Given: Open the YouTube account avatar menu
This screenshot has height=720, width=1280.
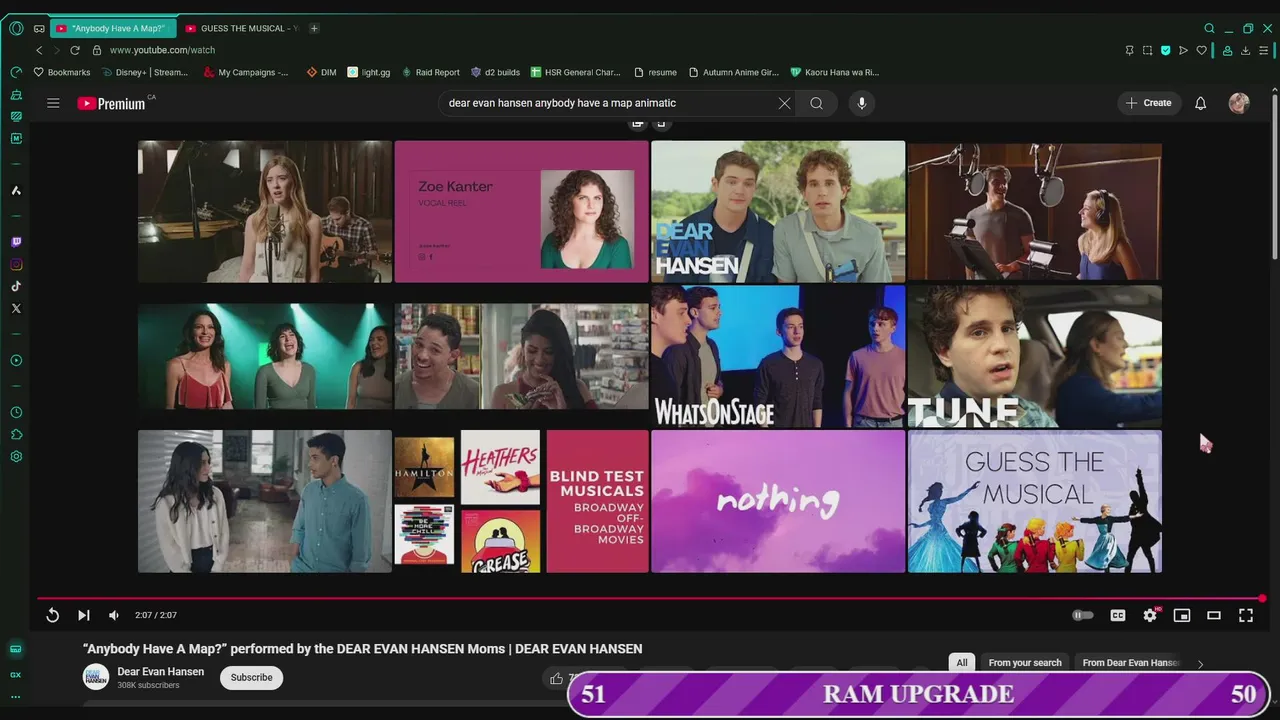Looking at the screenshot, I should (x=1239, y=103).
